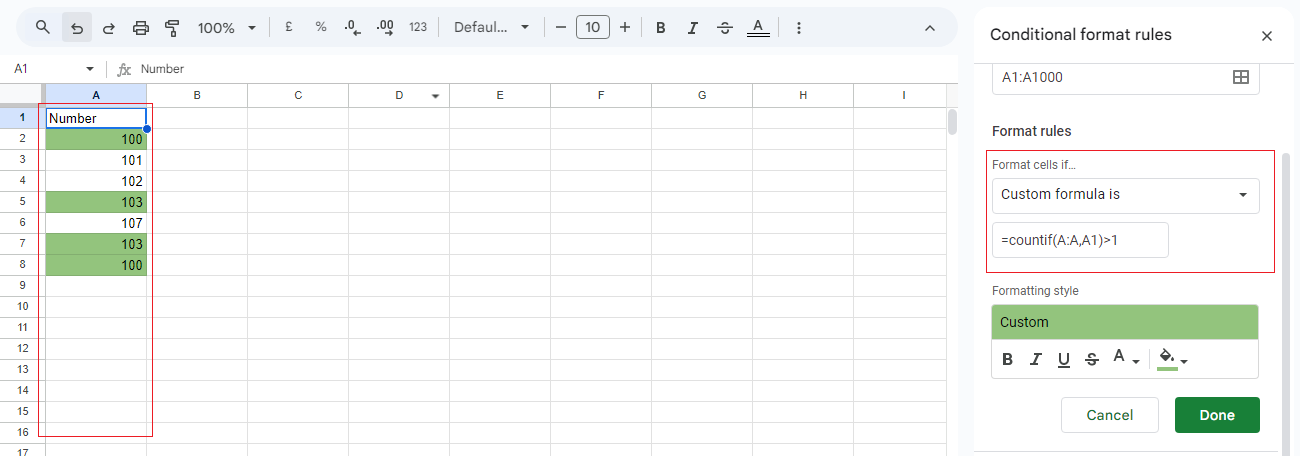Undo the last action
The height and width of the screenshot is (456, 1300).
76,27
